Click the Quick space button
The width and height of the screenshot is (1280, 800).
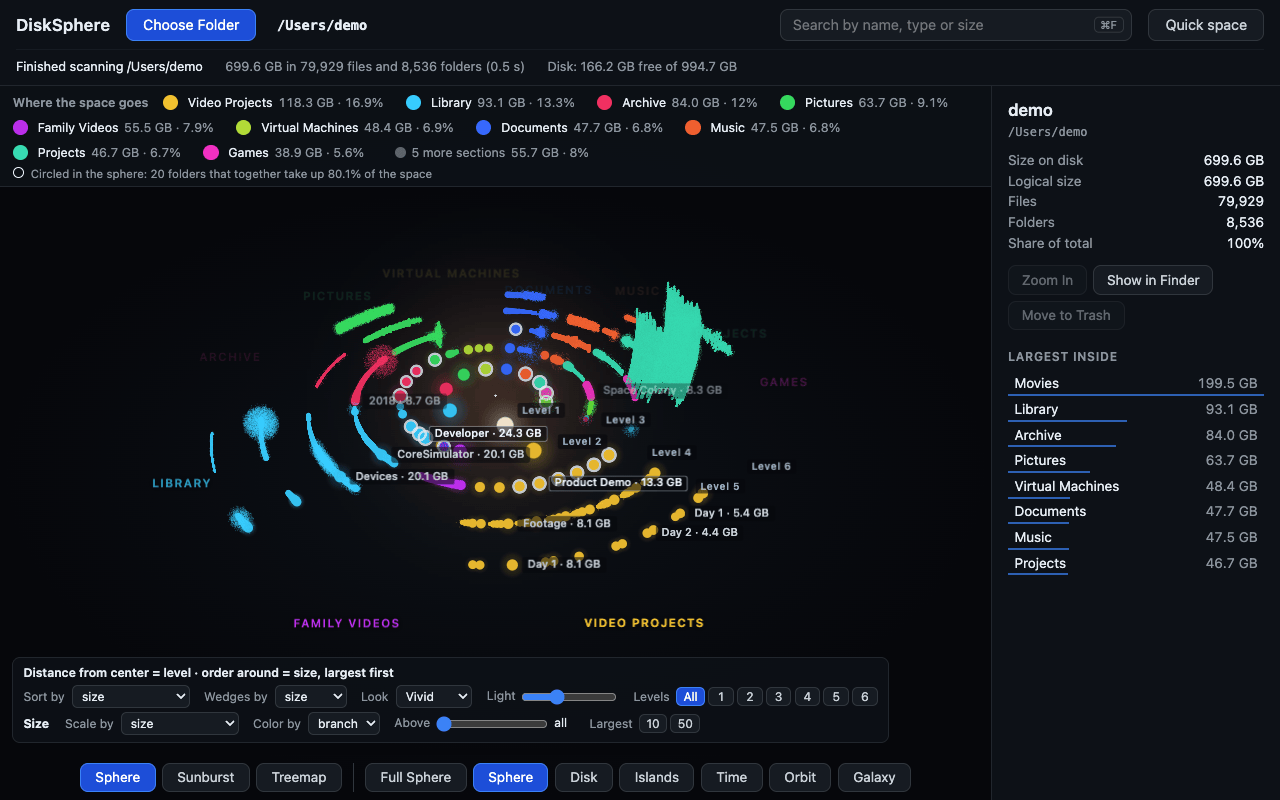coord(1206,25)
